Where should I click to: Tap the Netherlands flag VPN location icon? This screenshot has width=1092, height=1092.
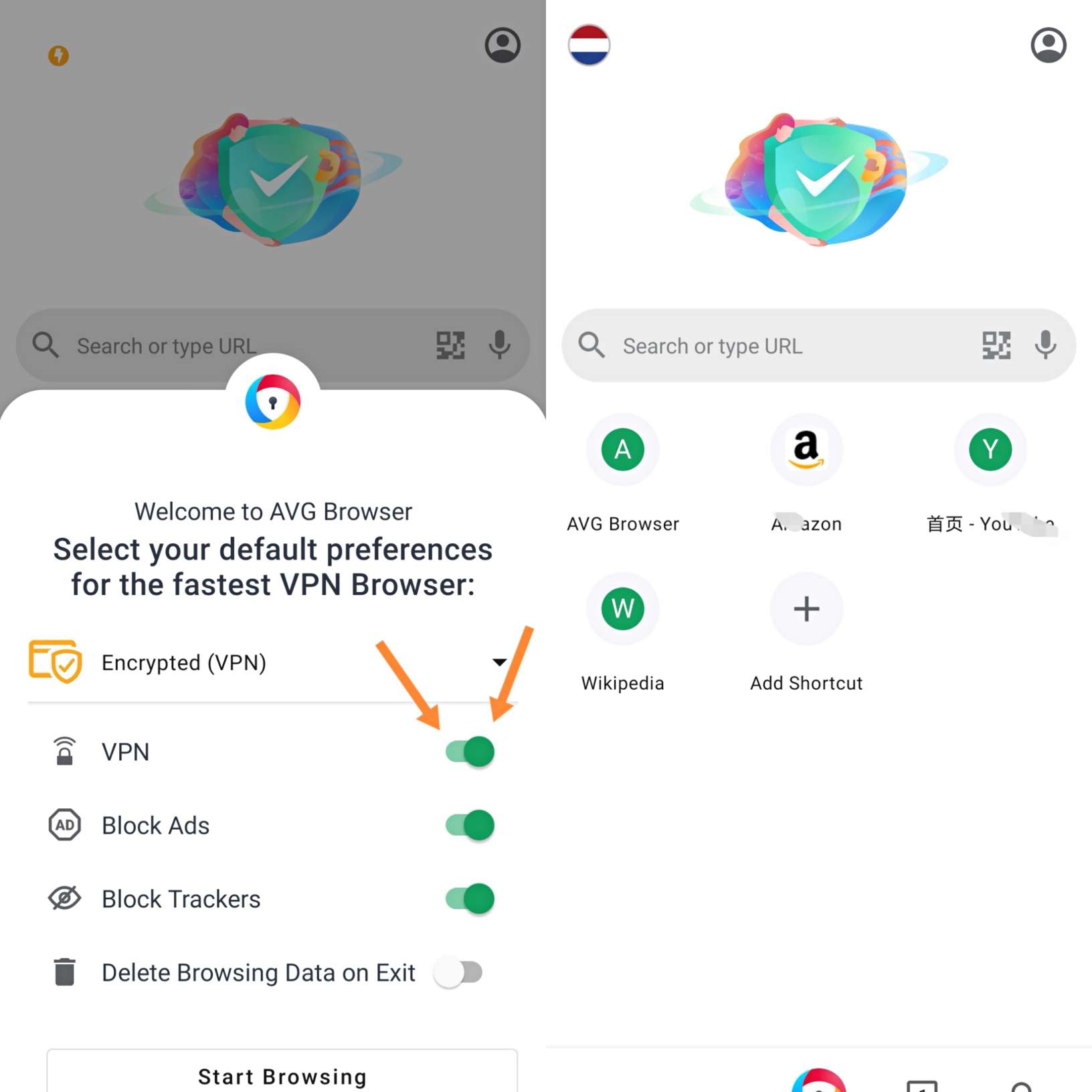click(589, 45)
